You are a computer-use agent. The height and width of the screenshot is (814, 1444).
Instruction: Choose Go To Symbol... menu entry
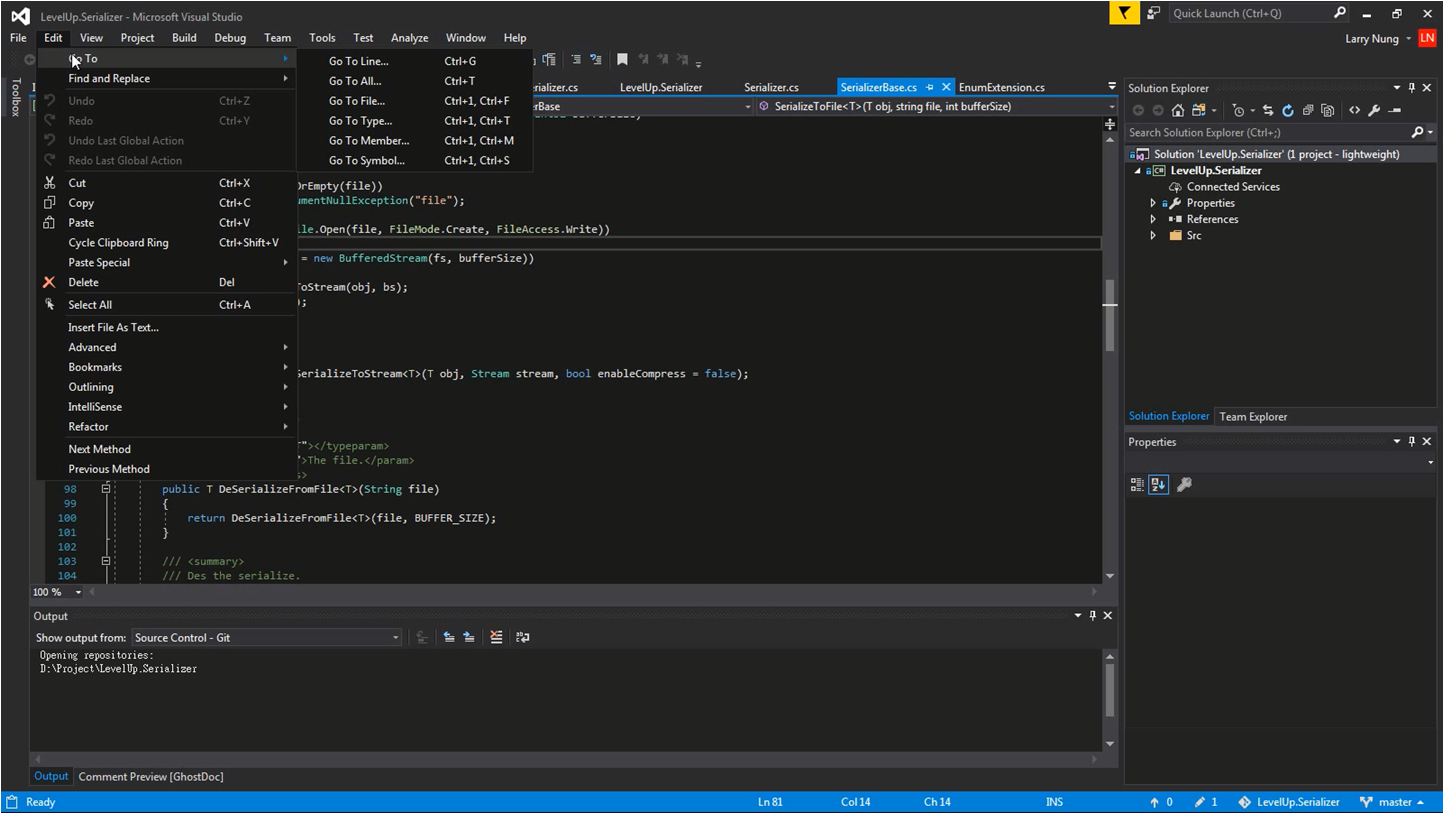tap(415, 160)
